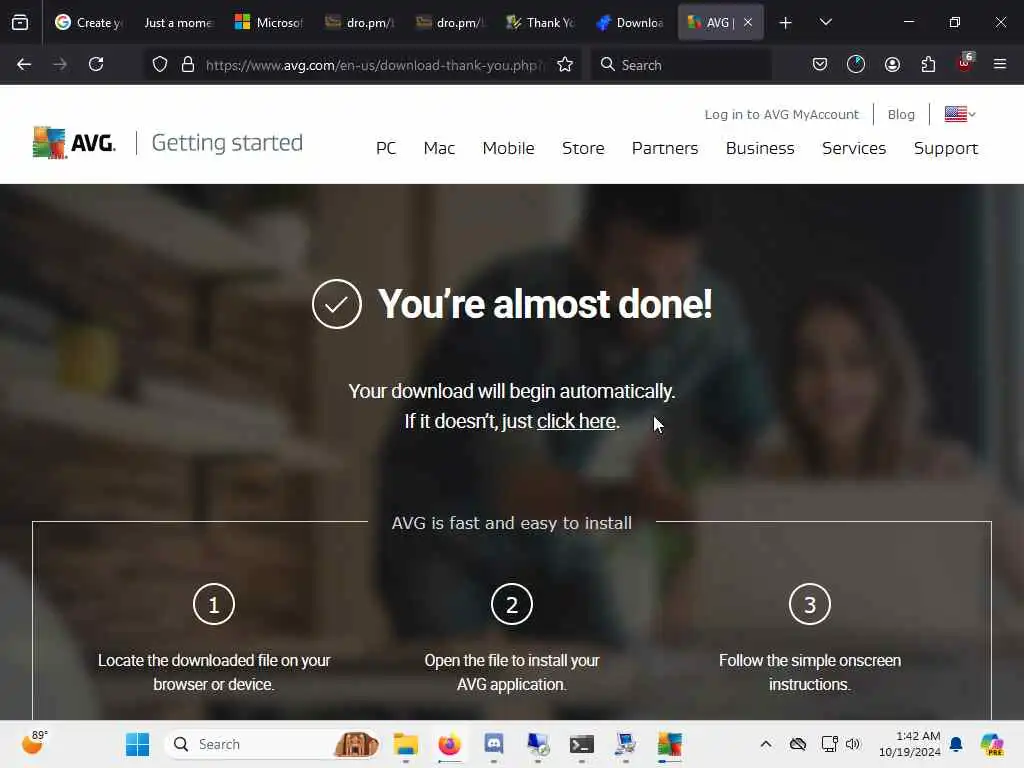Viewport: 1024px width, 768px height.
Task: Open the tracking protection shield icon
Action: pyautogui.click(x=160, y=64)
